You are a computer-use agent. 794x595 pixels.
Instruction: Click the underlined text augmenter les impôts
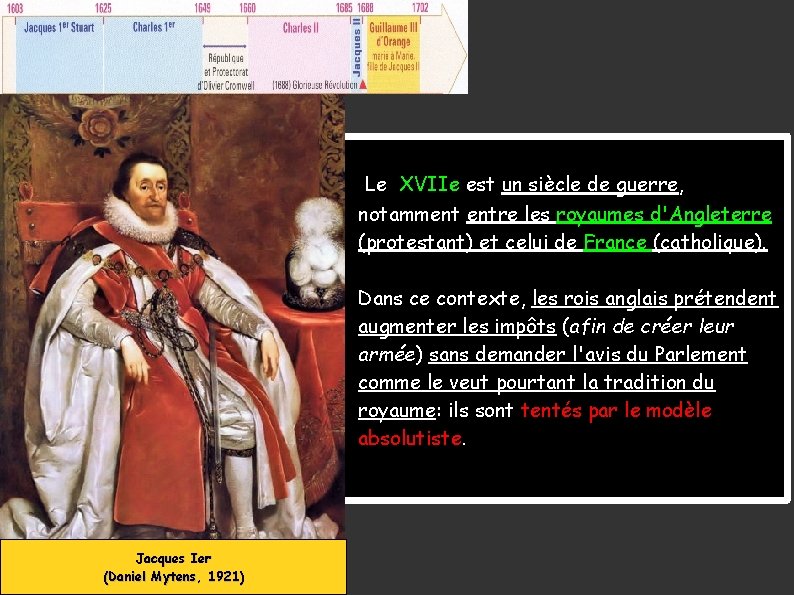[457, 326]
